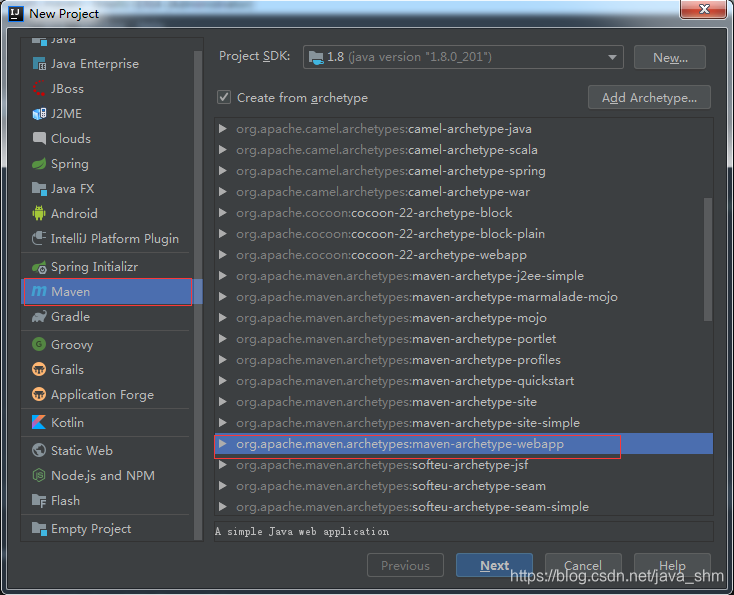Select maven-archetype-profiles row
This screenshot has width=734, height=595.
click(x=463, y=360)
